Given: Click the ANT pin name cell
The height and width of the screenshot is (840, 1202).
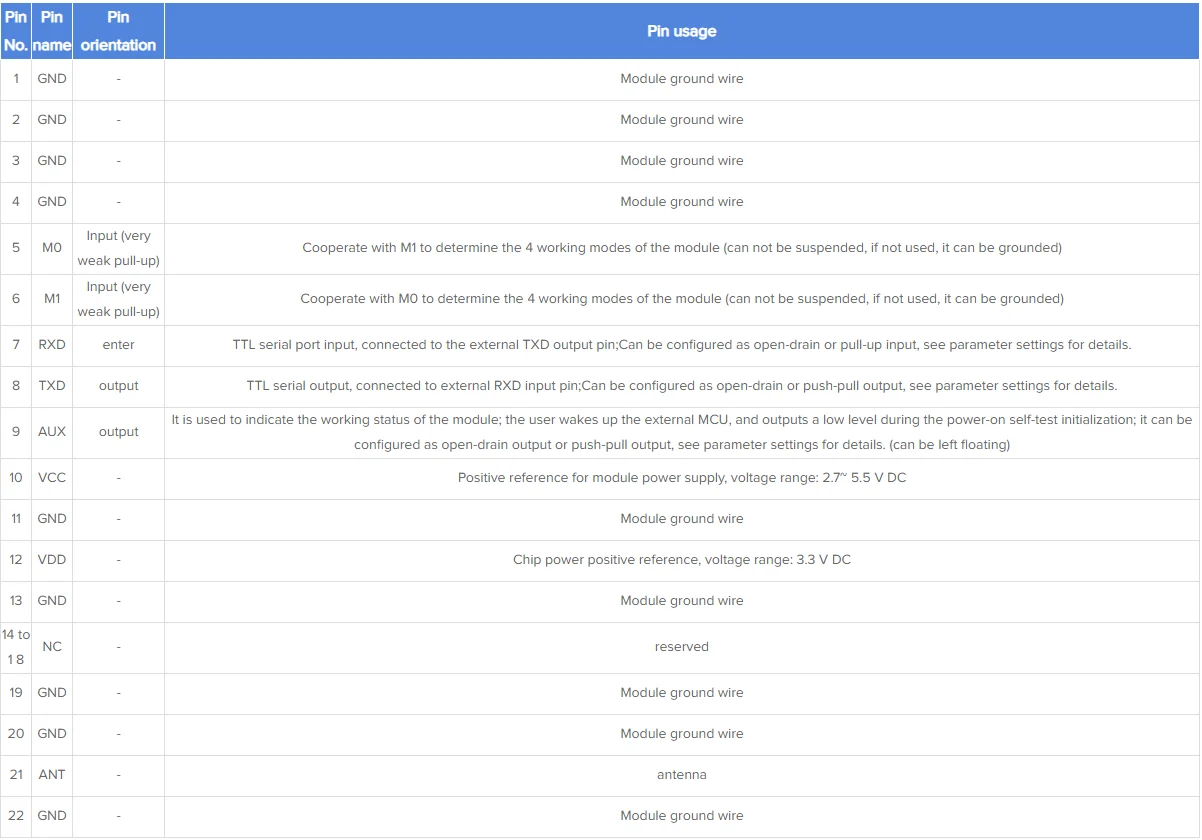Looking at the screenshot, I should tap(52, 775).
